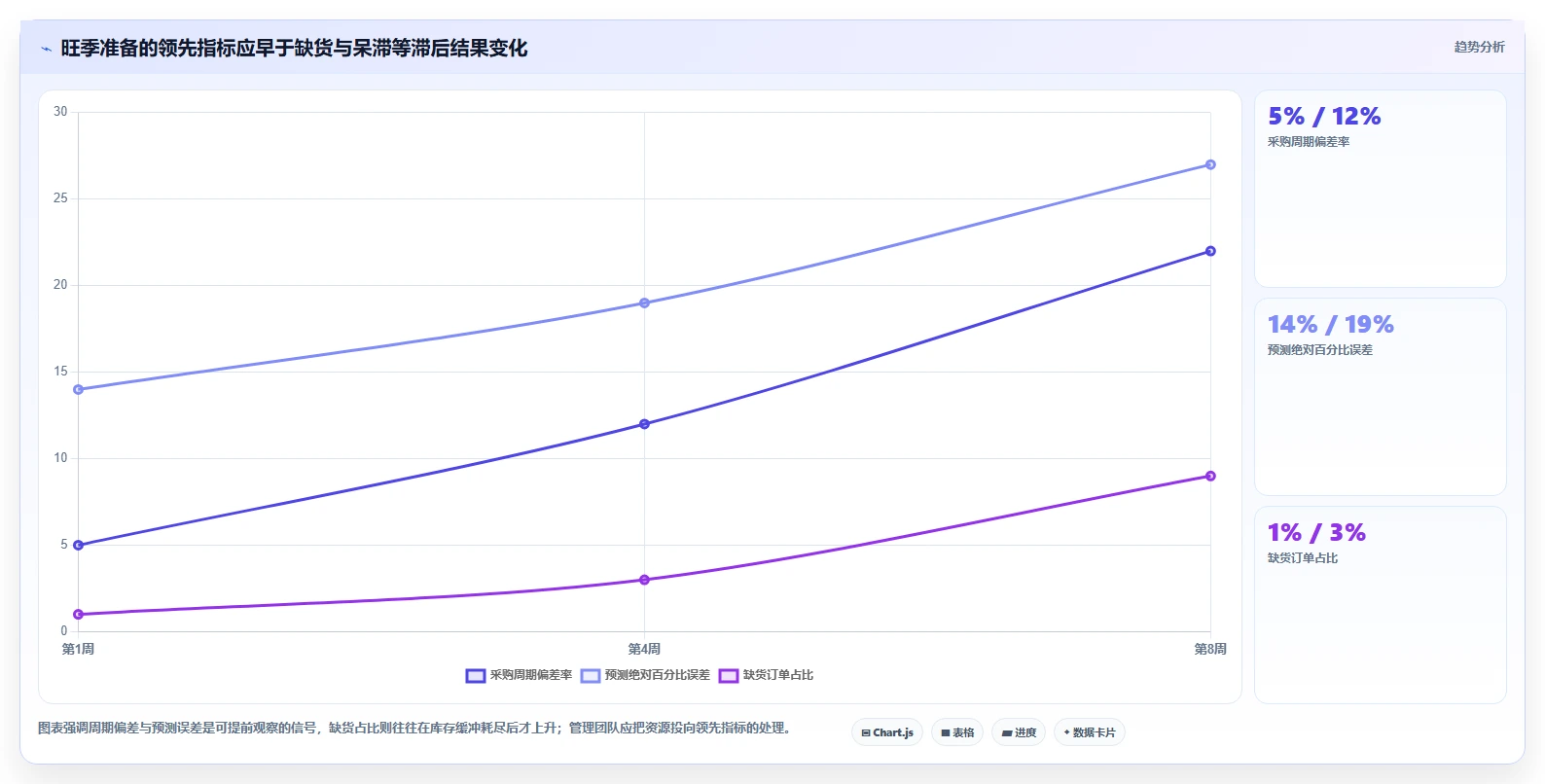
Task: Click the 采购周期偏差率 card caption
Action: [x=1308, y=142]
